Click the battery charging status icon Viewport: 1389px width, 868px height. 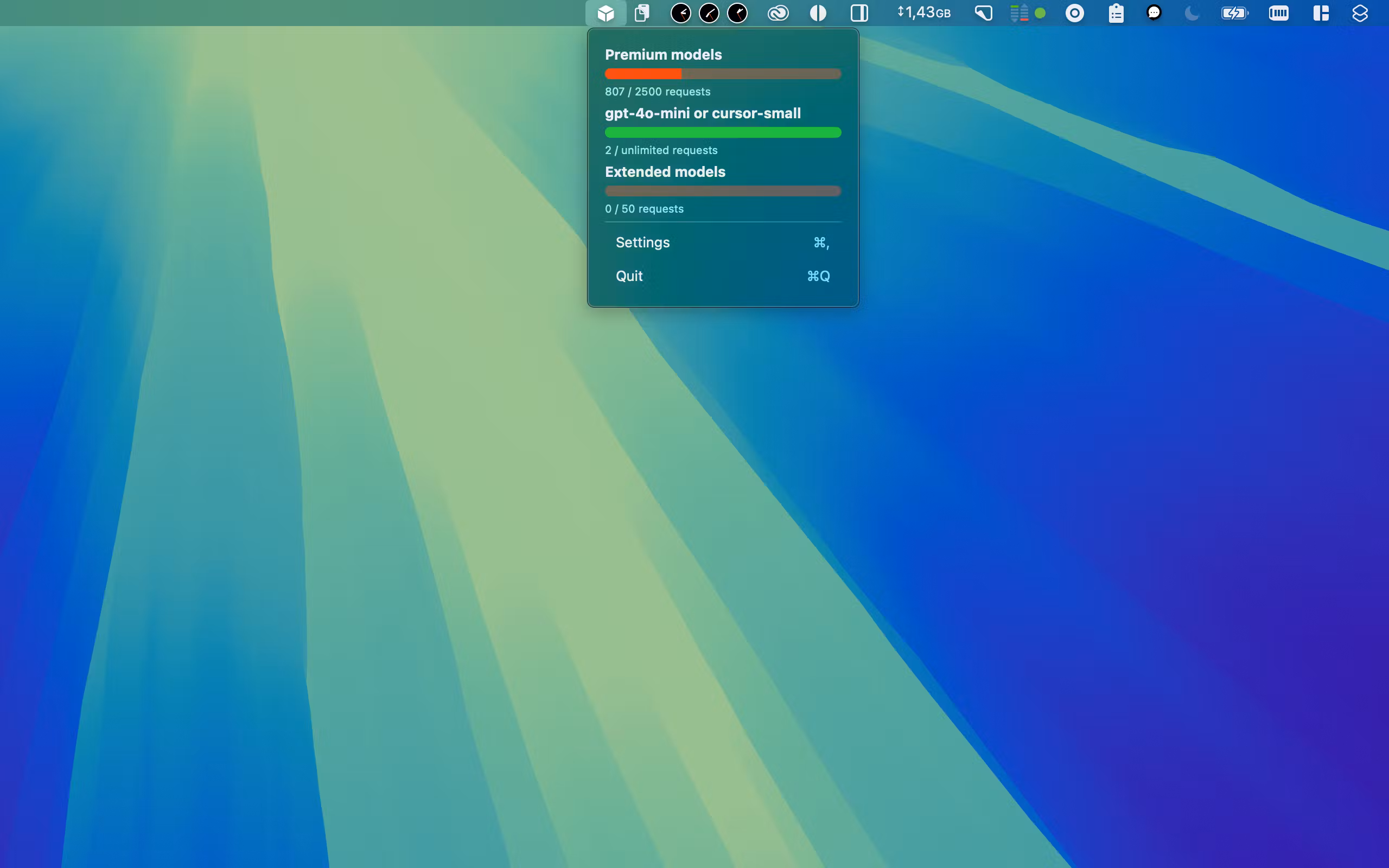click(x=1235, y=12)
